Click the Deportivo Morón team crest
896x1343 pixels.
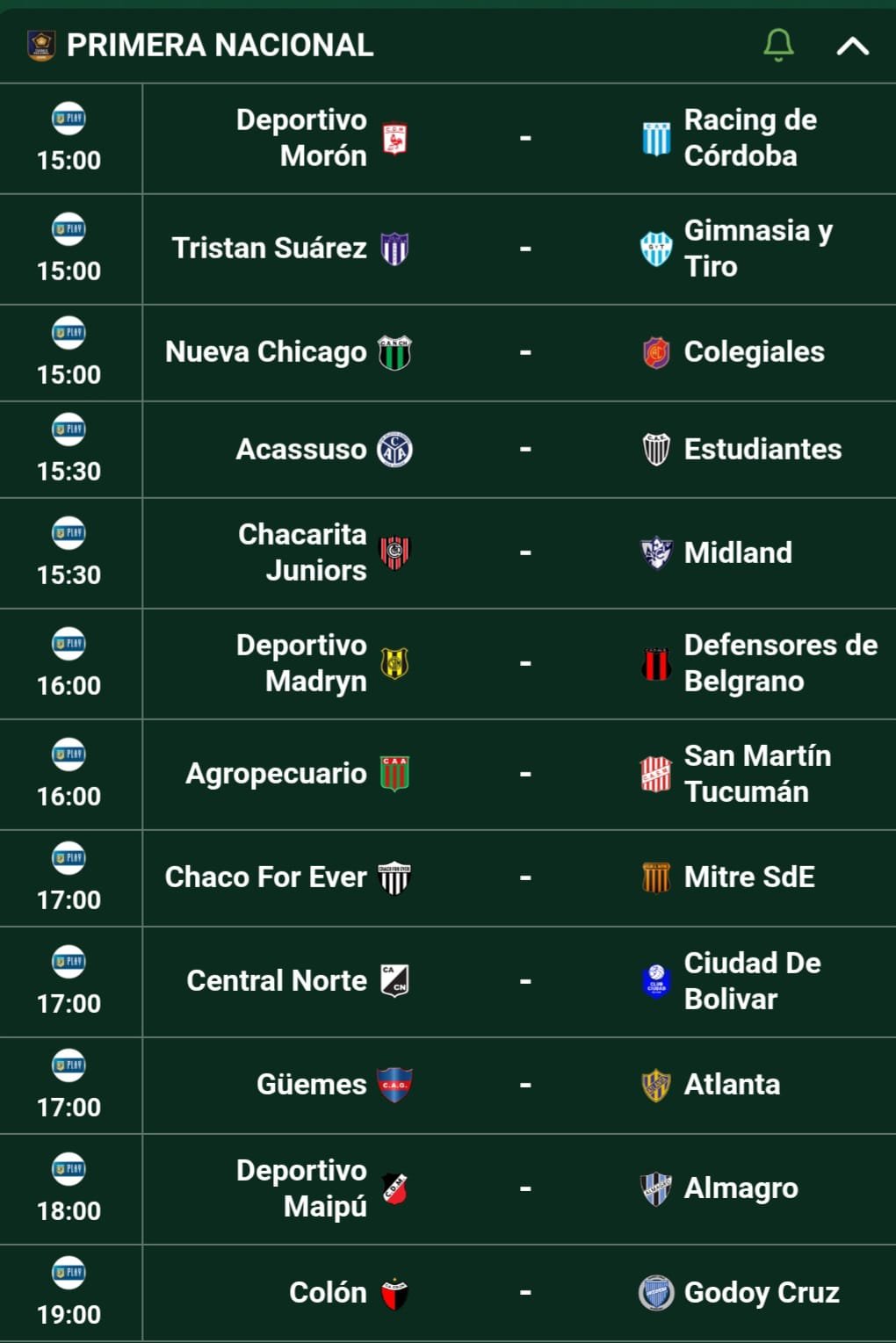coord(394,139)
